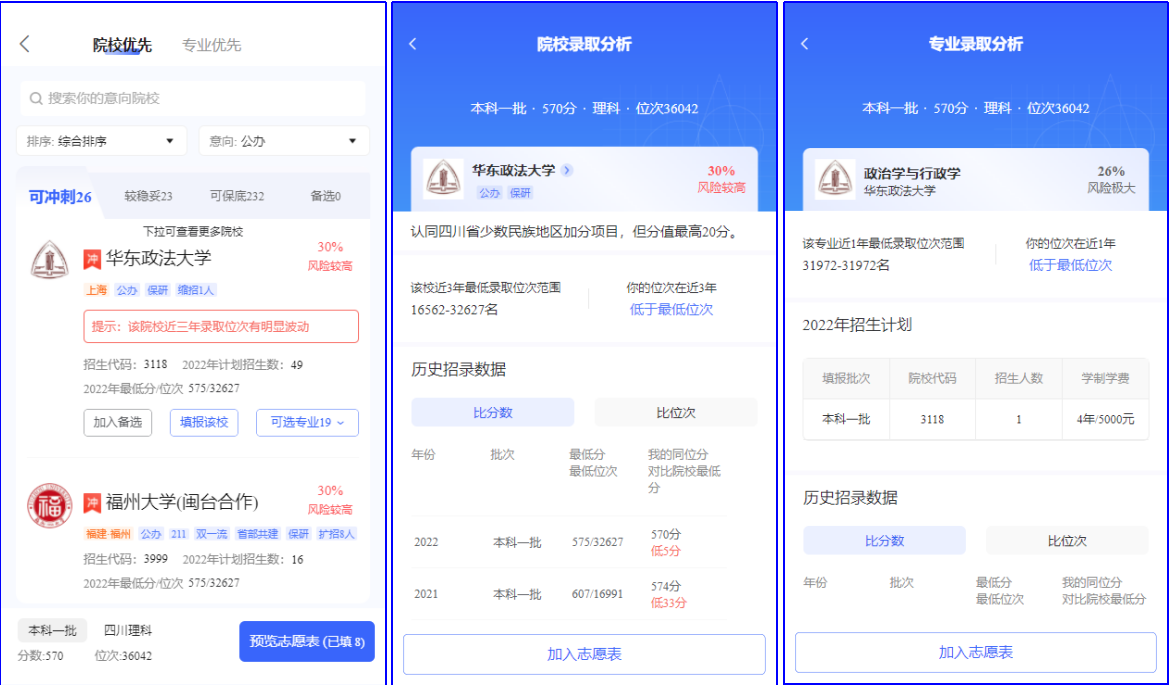Tap 低33分 text in 2021 row
Image resolution: width=1169 pixels, height=685 pixels.
click(669, 602)
